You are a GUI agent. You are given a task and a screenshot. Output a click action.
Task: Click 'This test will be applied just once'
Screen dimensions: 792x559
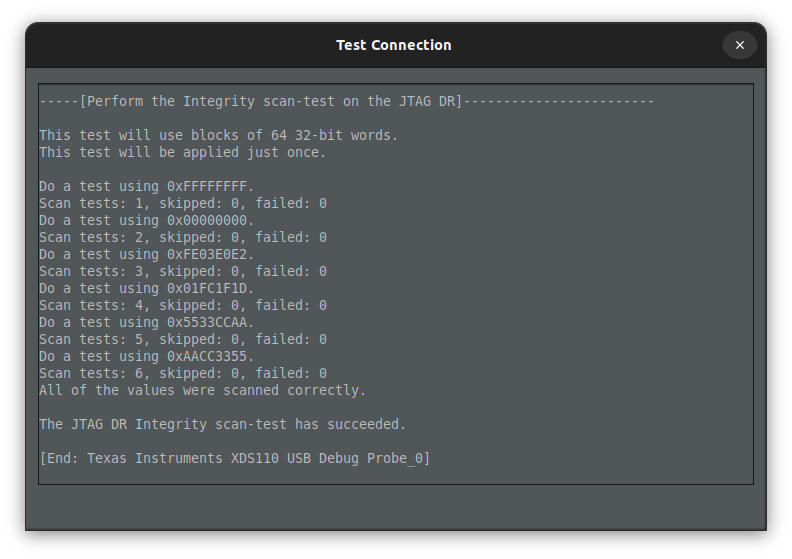tap(182, 152)
